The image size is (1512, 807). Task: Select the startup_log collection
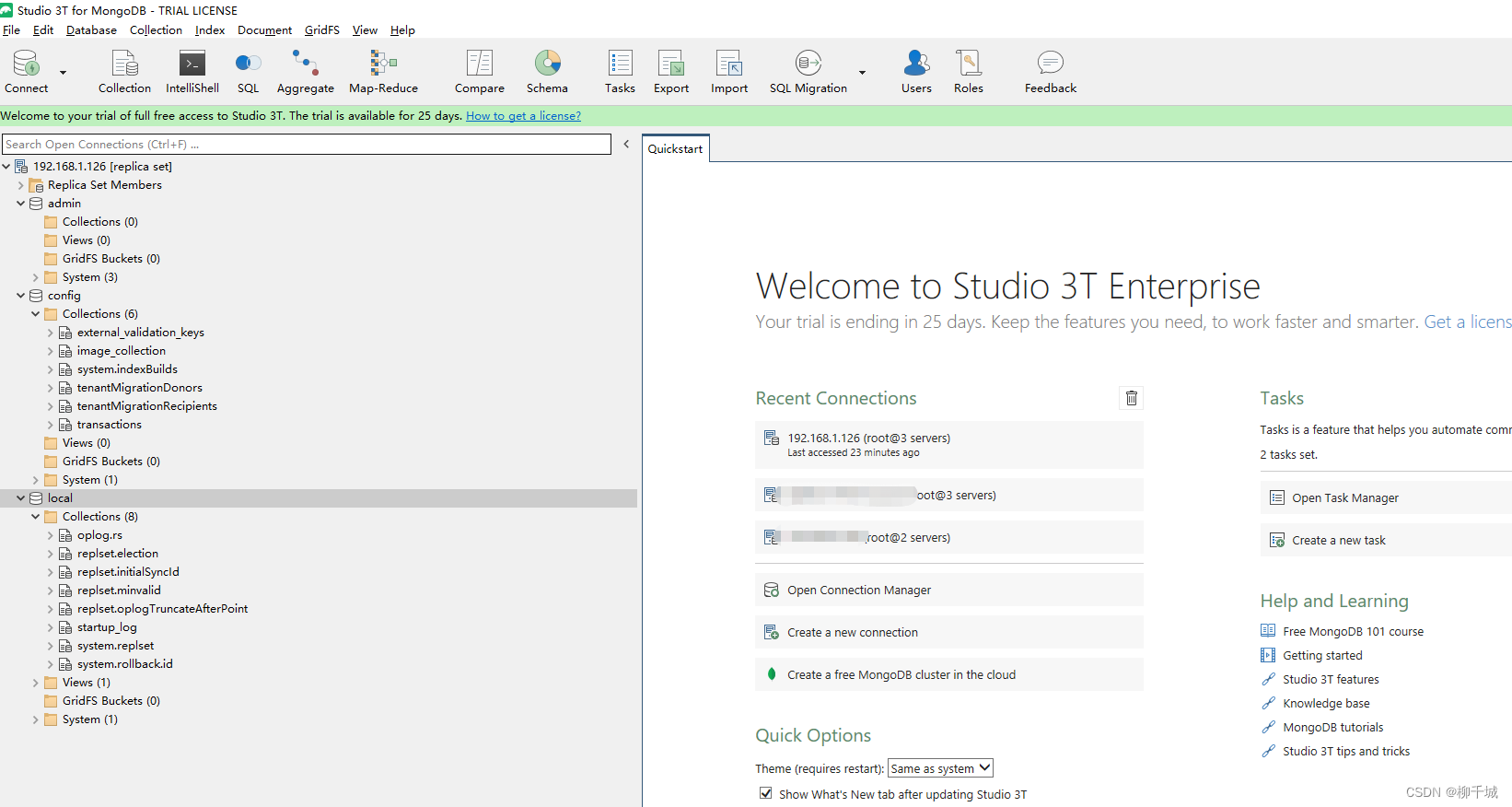tap(107, 627)
